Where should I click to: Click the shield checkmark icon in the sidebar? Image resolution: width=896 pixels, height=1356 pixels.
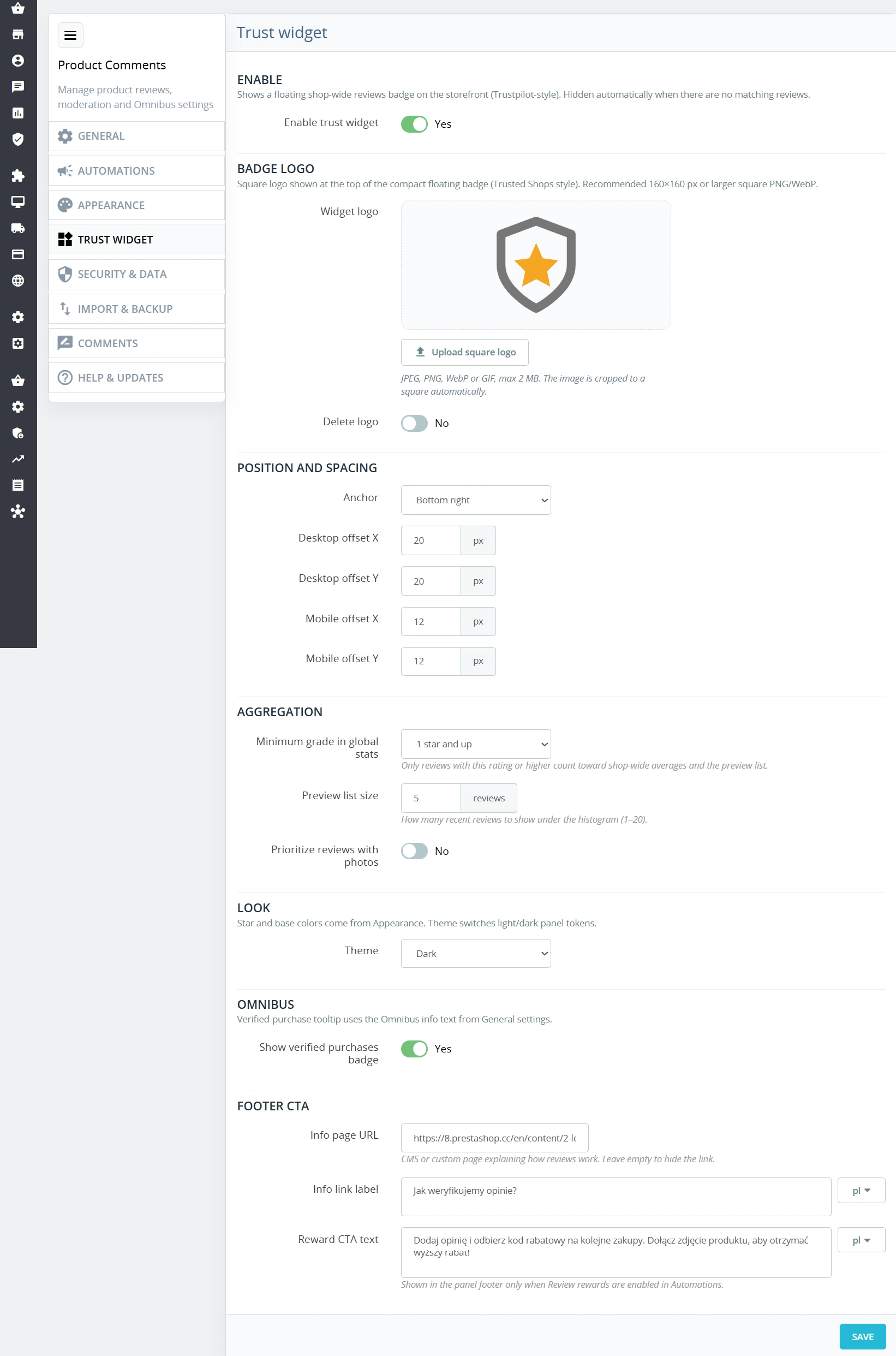point(17,139)
